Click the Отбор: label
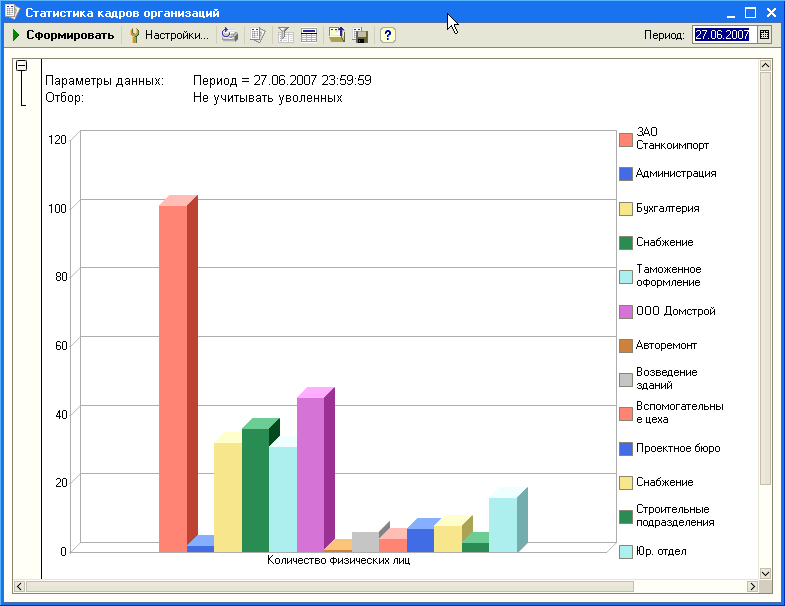This screenshot has width=785, height=606. click(x=65, y=98)
